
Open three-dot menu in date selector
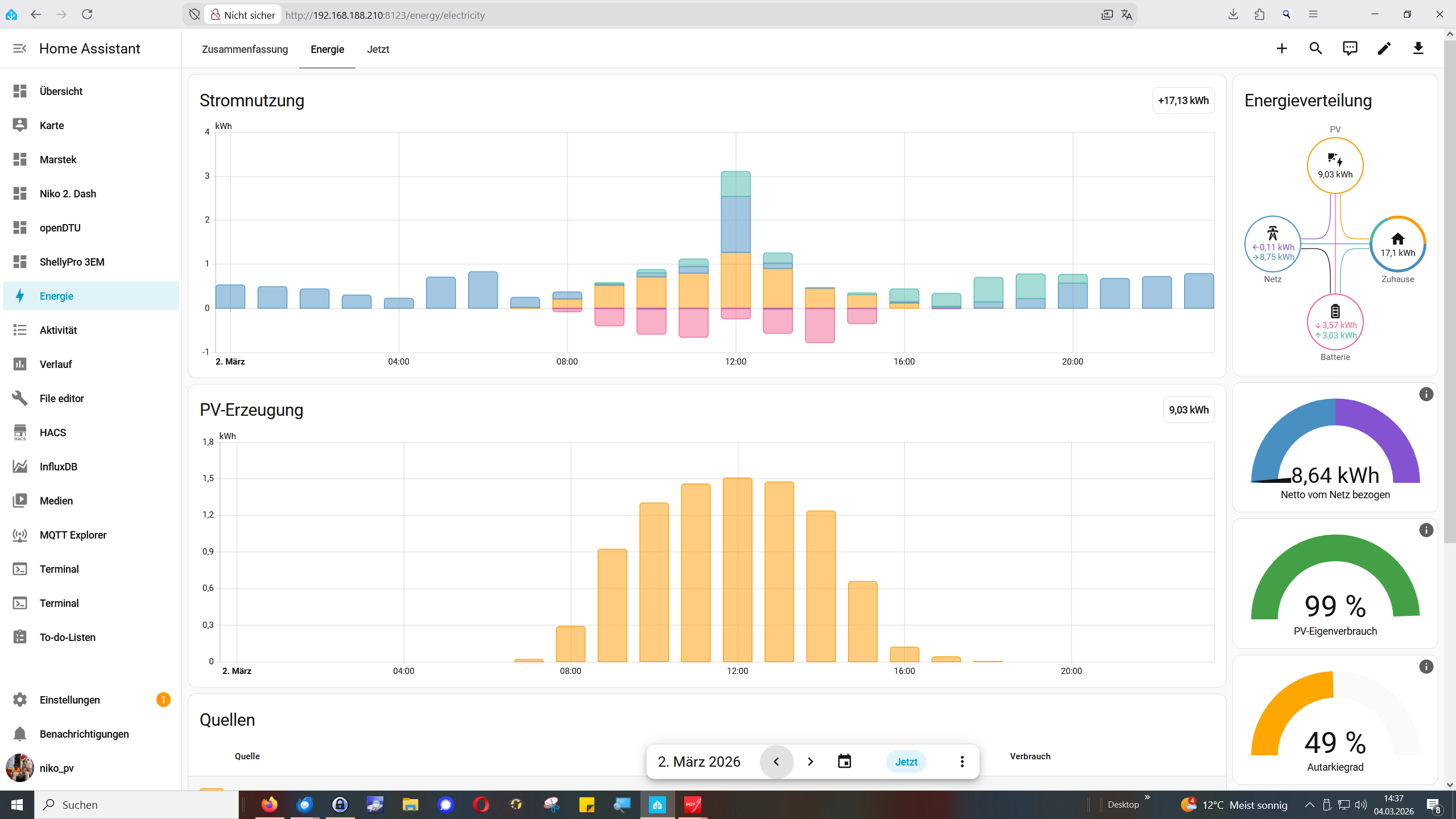click(962, 761)
